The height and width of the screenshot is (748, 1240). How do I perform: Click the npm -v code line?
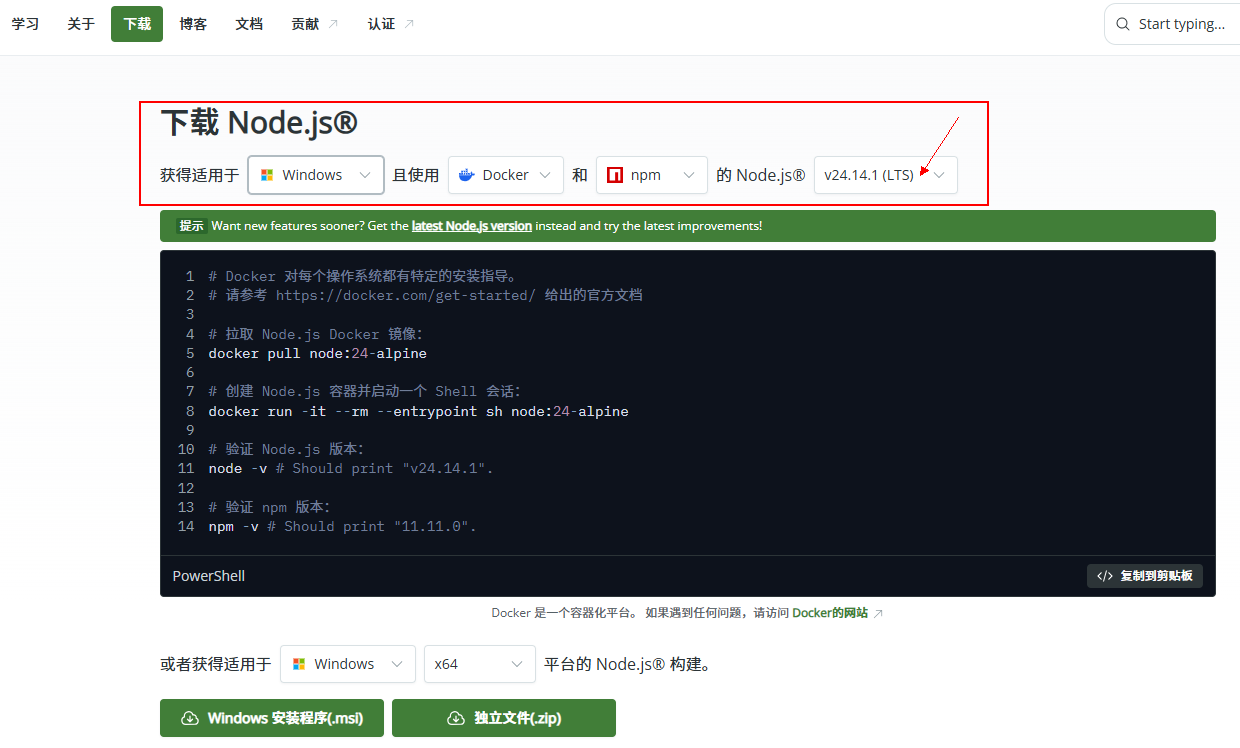tap(343, 526)
